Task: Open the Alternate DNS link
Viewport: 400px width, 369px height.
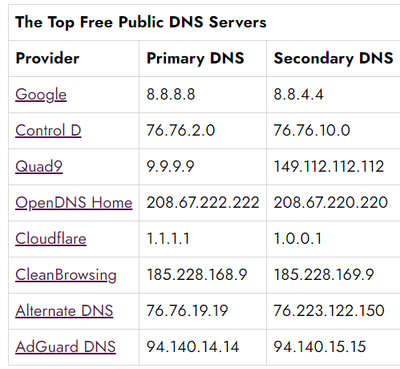Action: click(x=64, y=311)
